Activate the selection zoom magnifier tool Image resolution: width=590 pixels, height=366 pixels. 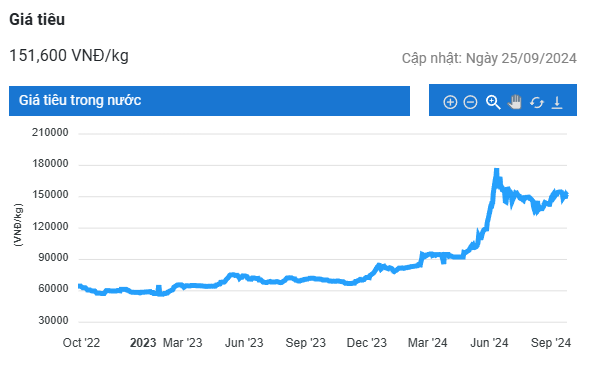[493, 102]
